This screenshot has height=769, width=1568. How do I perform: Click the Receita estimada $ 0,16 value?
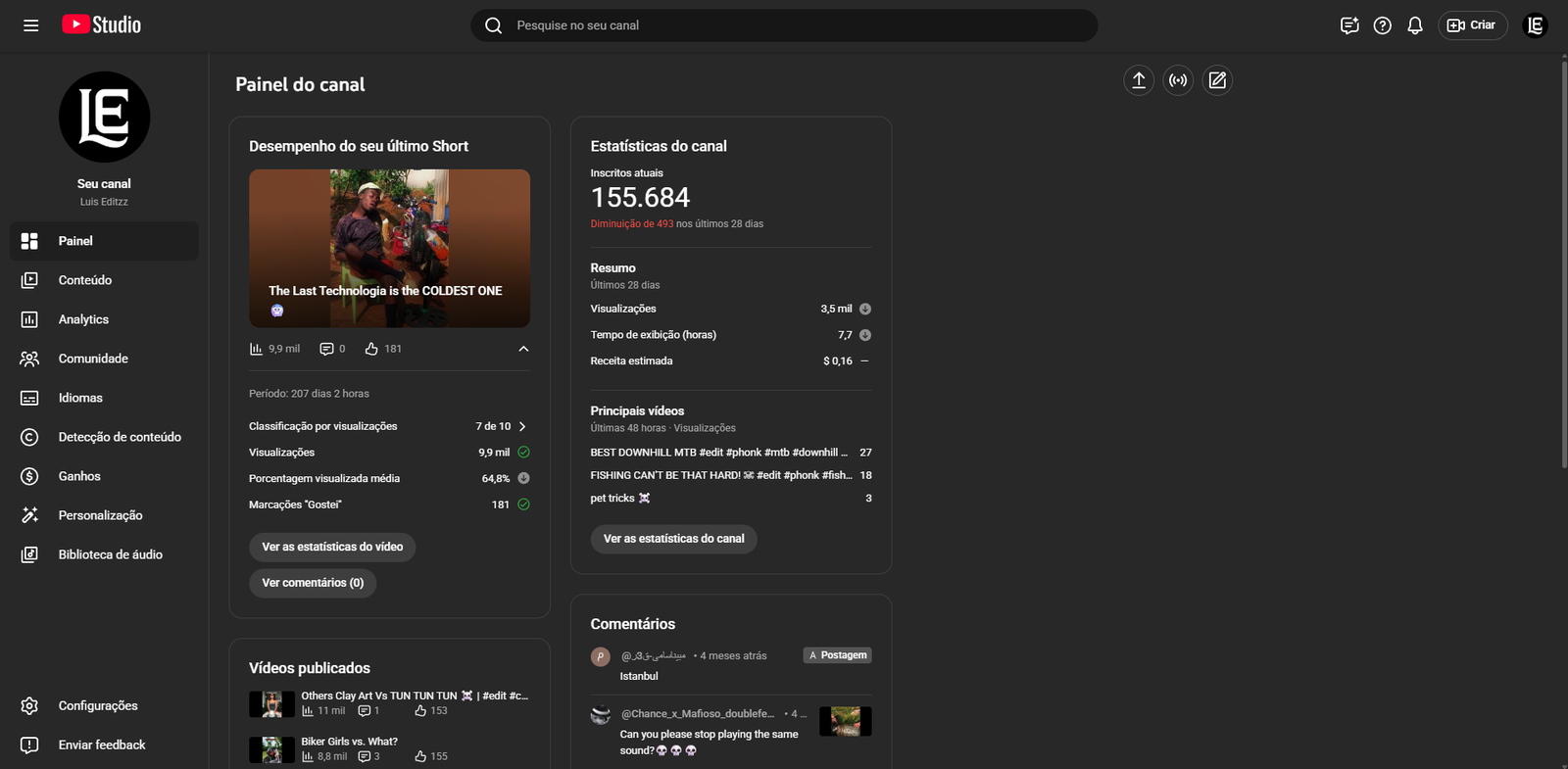pos(838,361)
